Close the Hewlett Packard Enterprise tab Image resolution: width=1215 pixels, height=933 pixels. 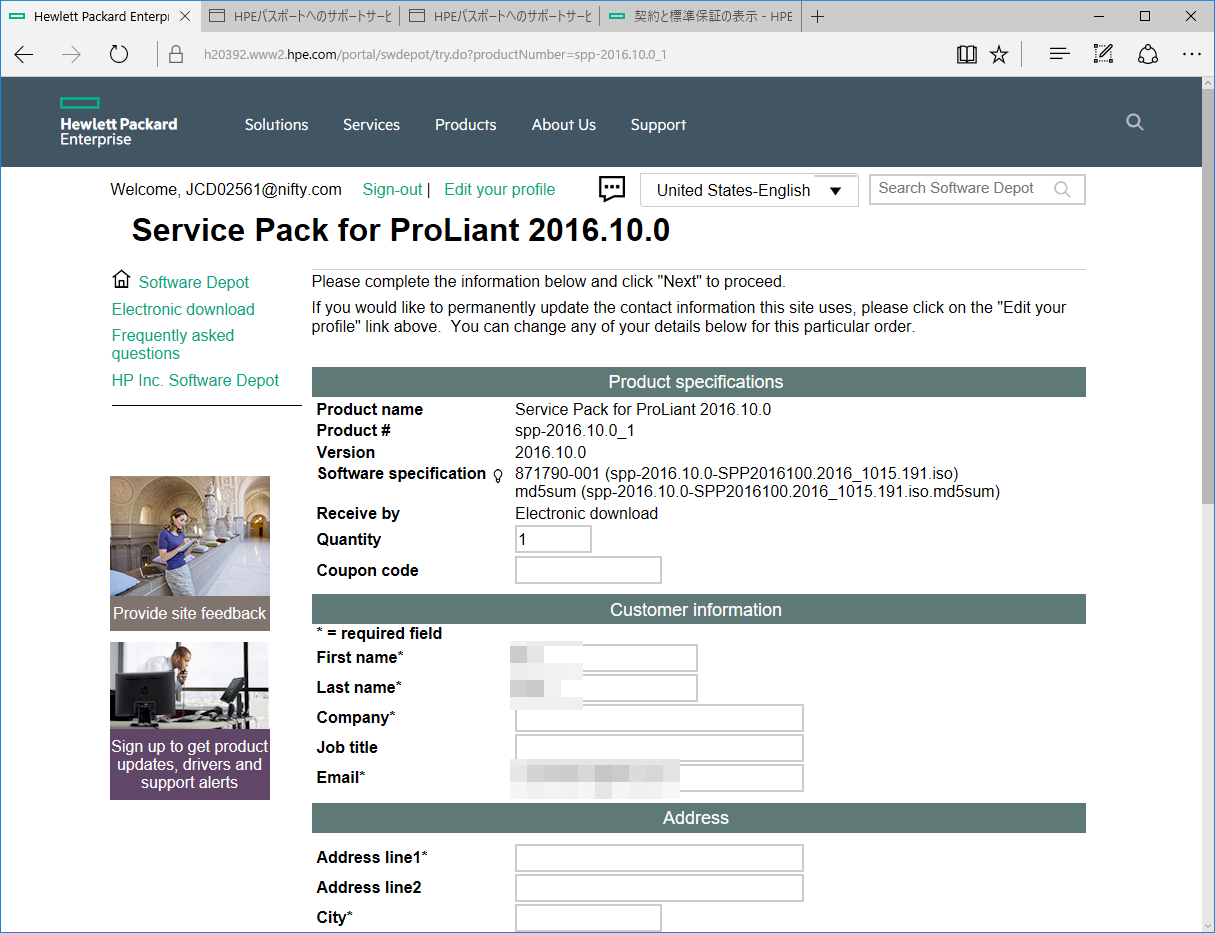(184, 16)
